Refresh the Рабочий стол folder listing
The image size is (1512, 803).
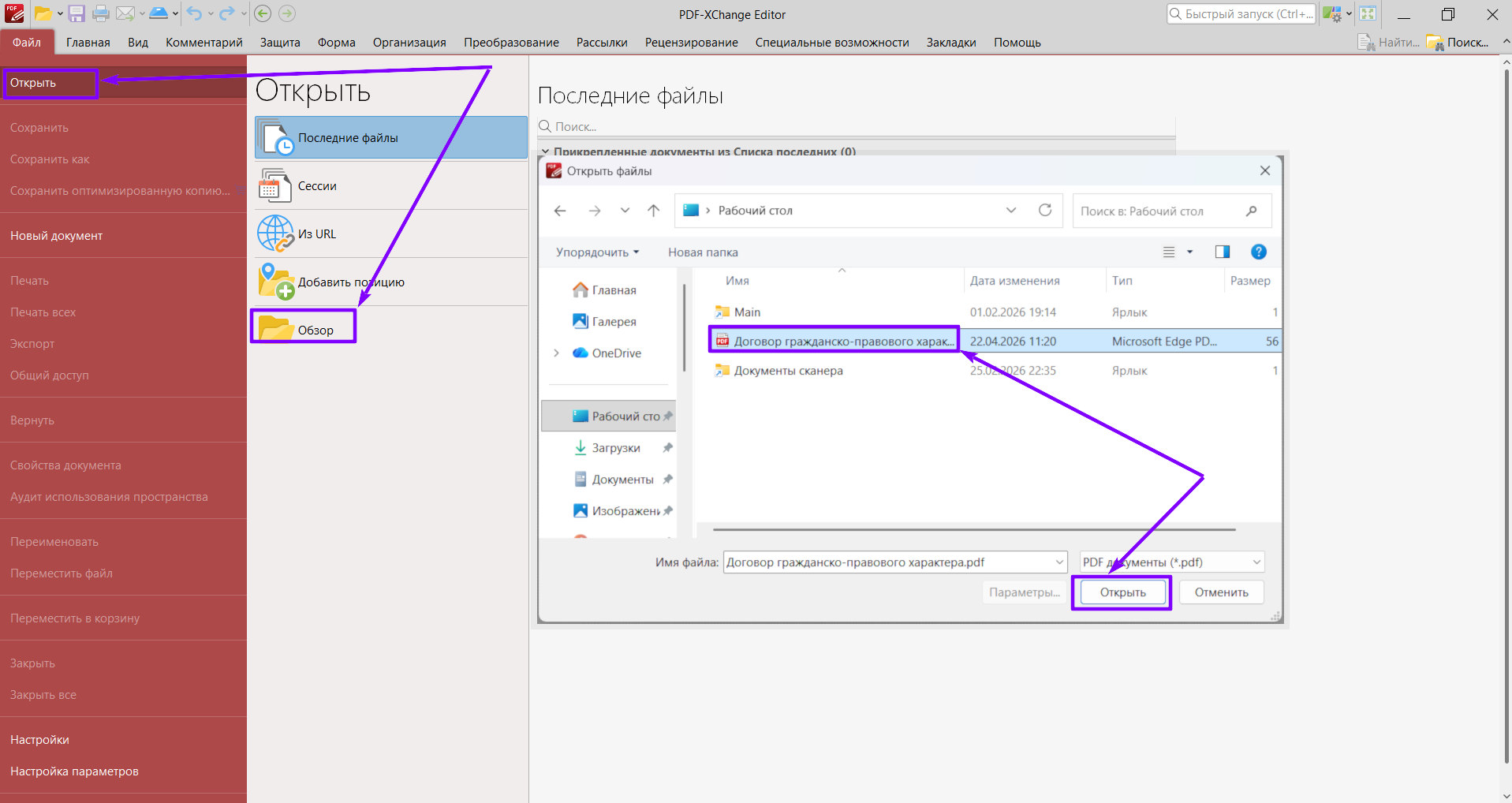click(1045, 210)
